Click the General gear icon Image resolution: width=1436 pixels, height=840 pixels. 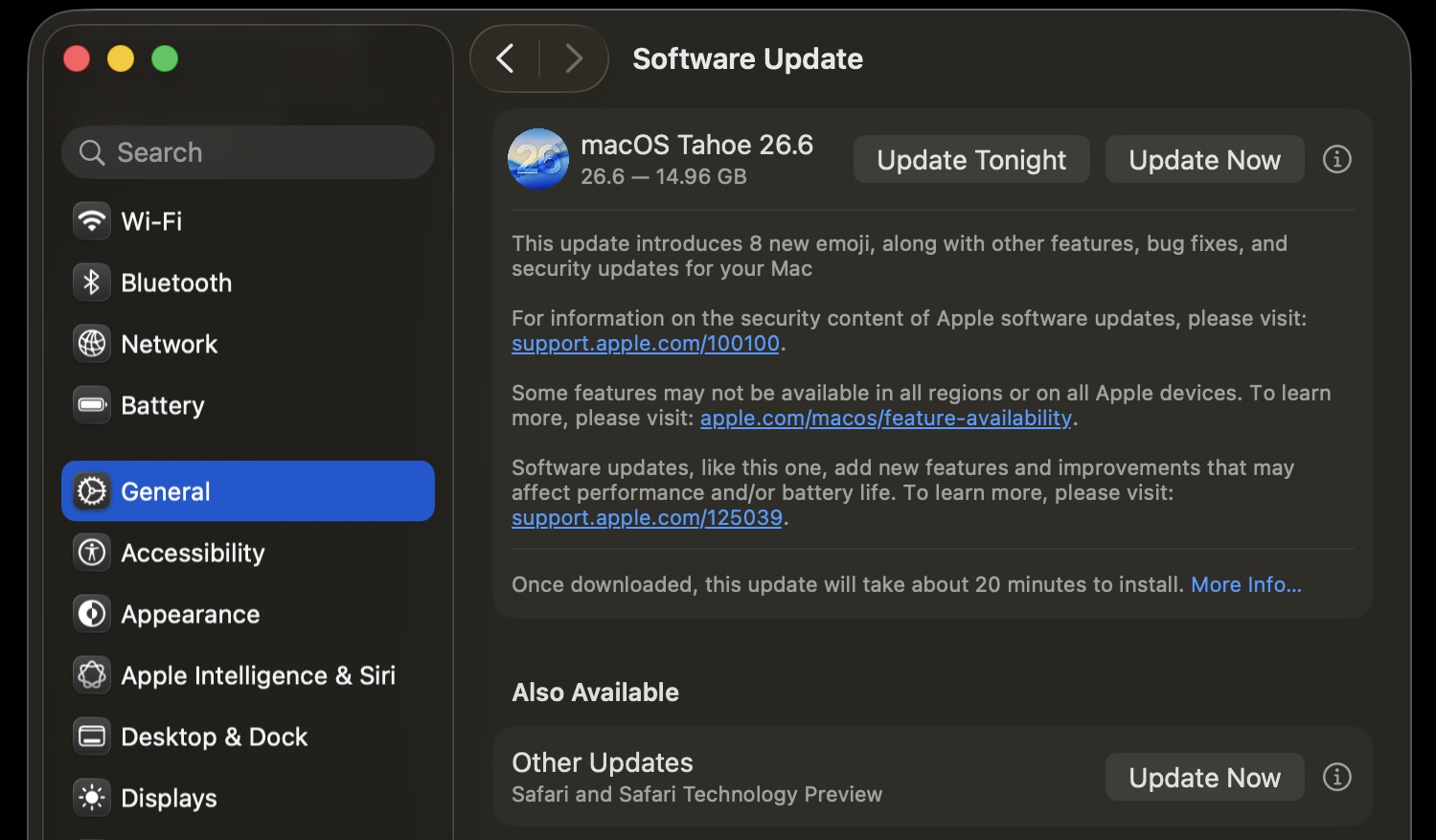pyautogui.click(x=92, y=491)
